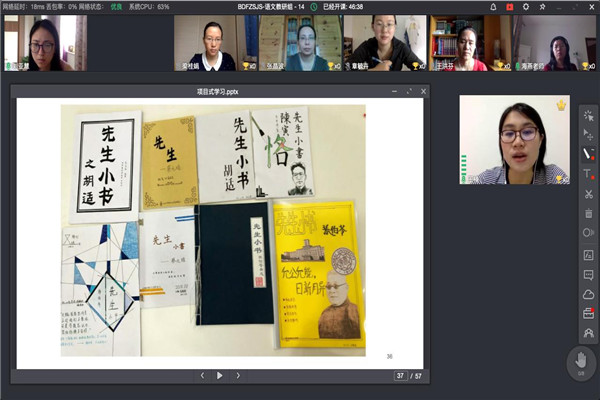Close the classroom window
Viewport: 600px width, 400px height.
(x=592, y=7)
